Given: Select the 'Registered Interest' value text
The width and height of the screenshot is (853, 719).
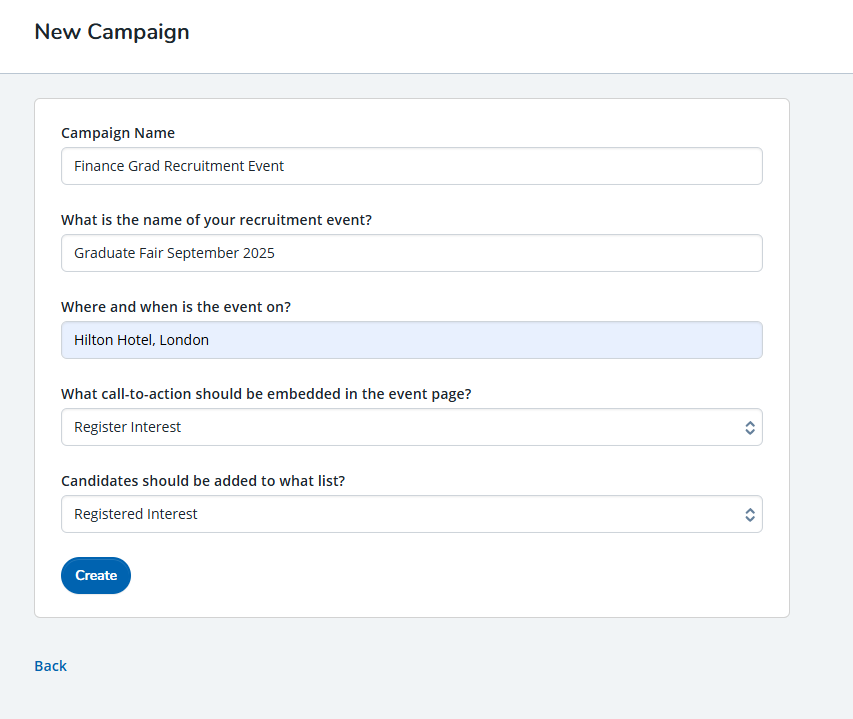Looking at the screenshot, I should (x=136, y=514).
